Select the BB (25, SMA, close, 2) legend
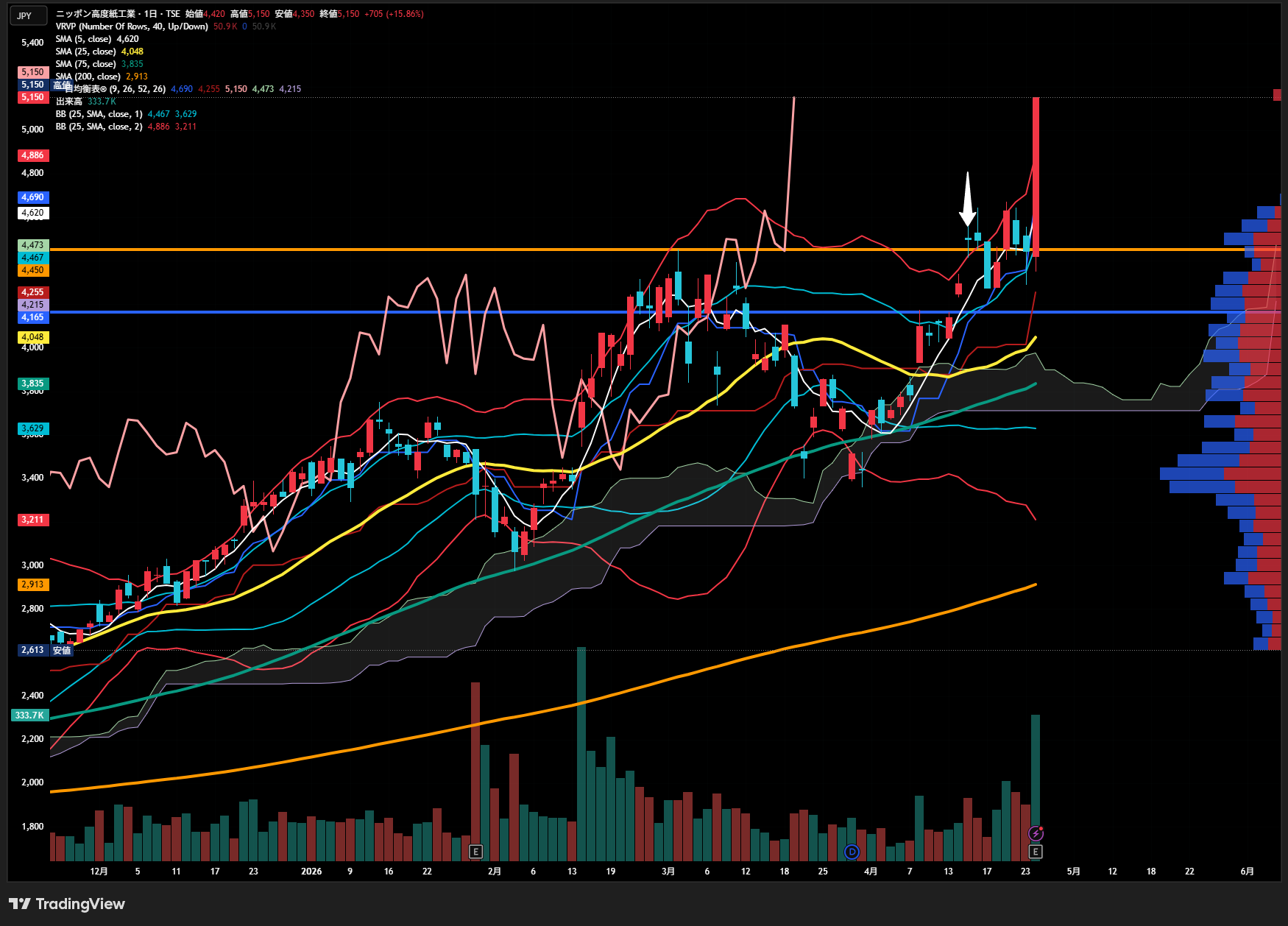The width and height of the screenshot is (1288, 926). click(x=99, y=127)
